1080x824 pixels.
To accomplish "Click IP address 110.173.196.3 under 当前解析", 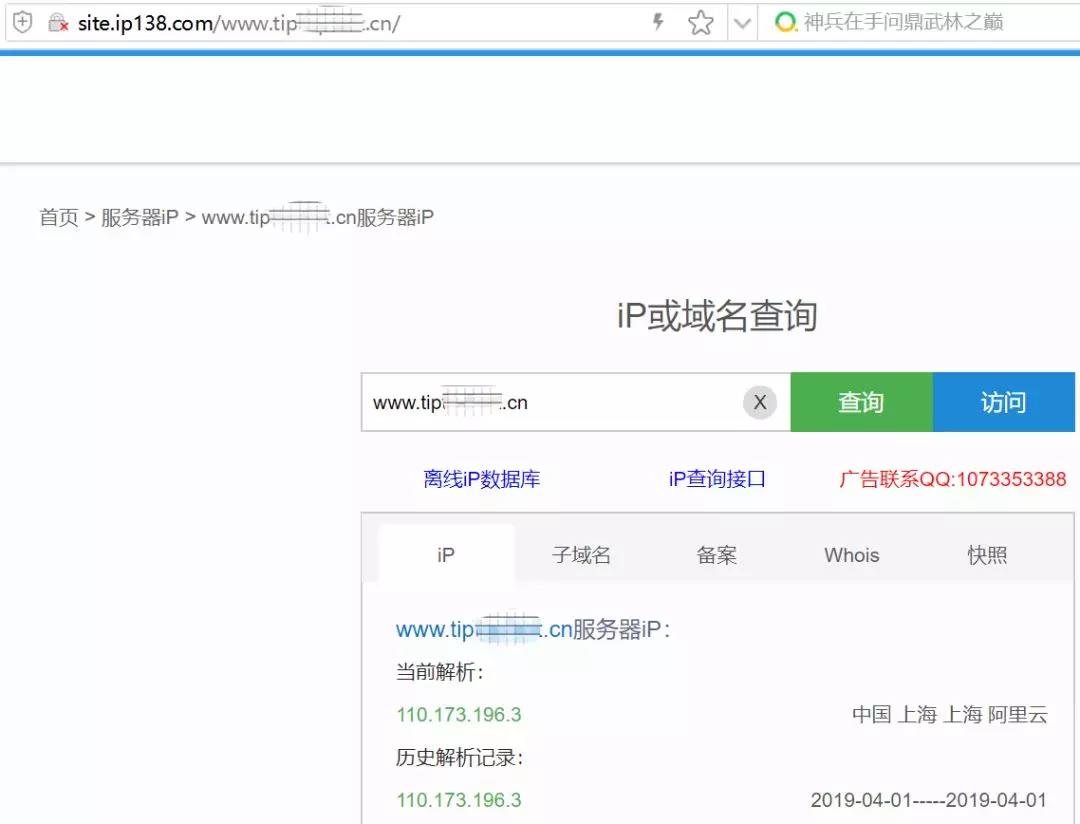I will click(458, 715).
